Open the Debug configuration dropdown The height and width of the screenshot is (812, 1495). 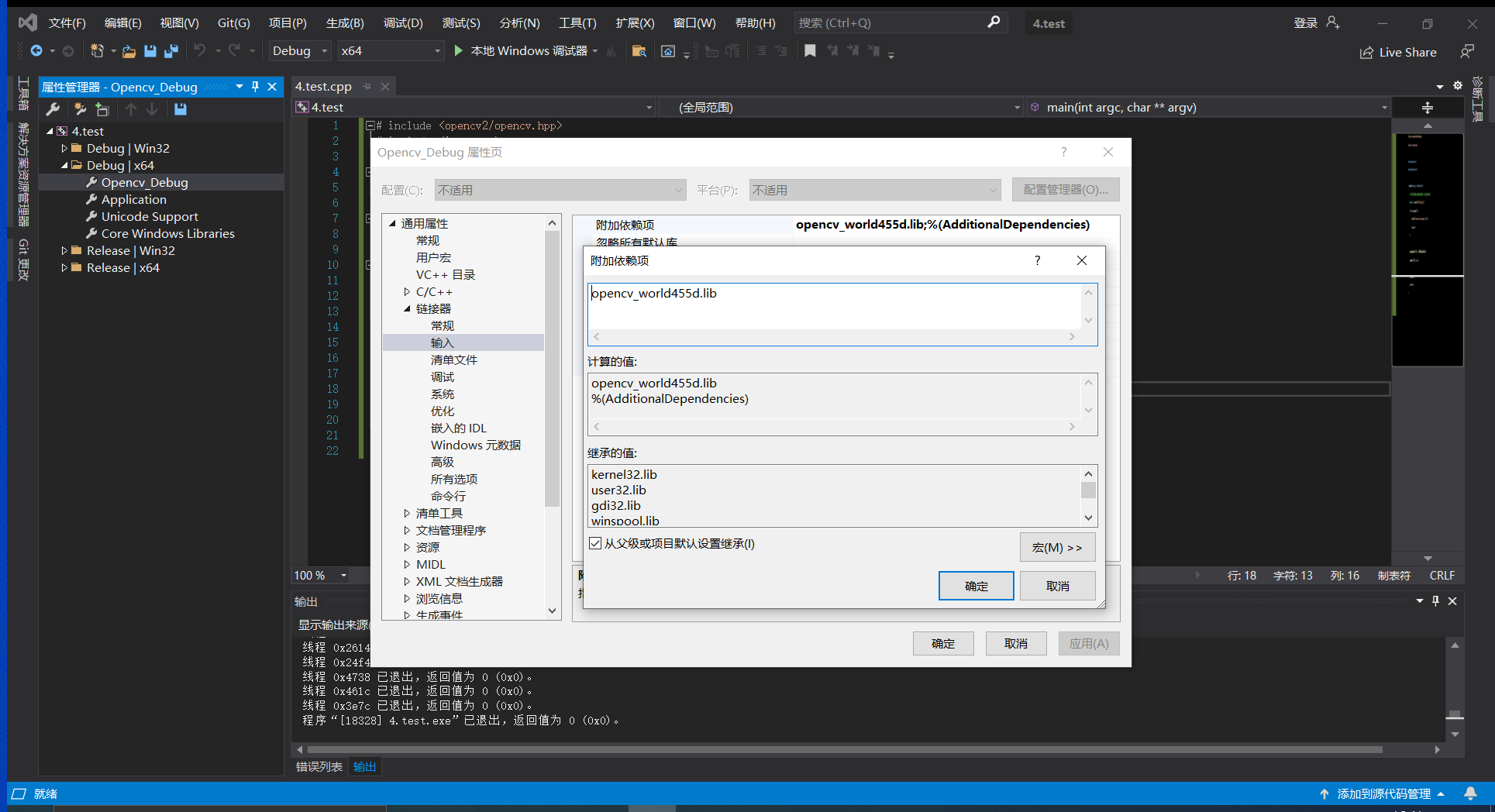[299, 50]
